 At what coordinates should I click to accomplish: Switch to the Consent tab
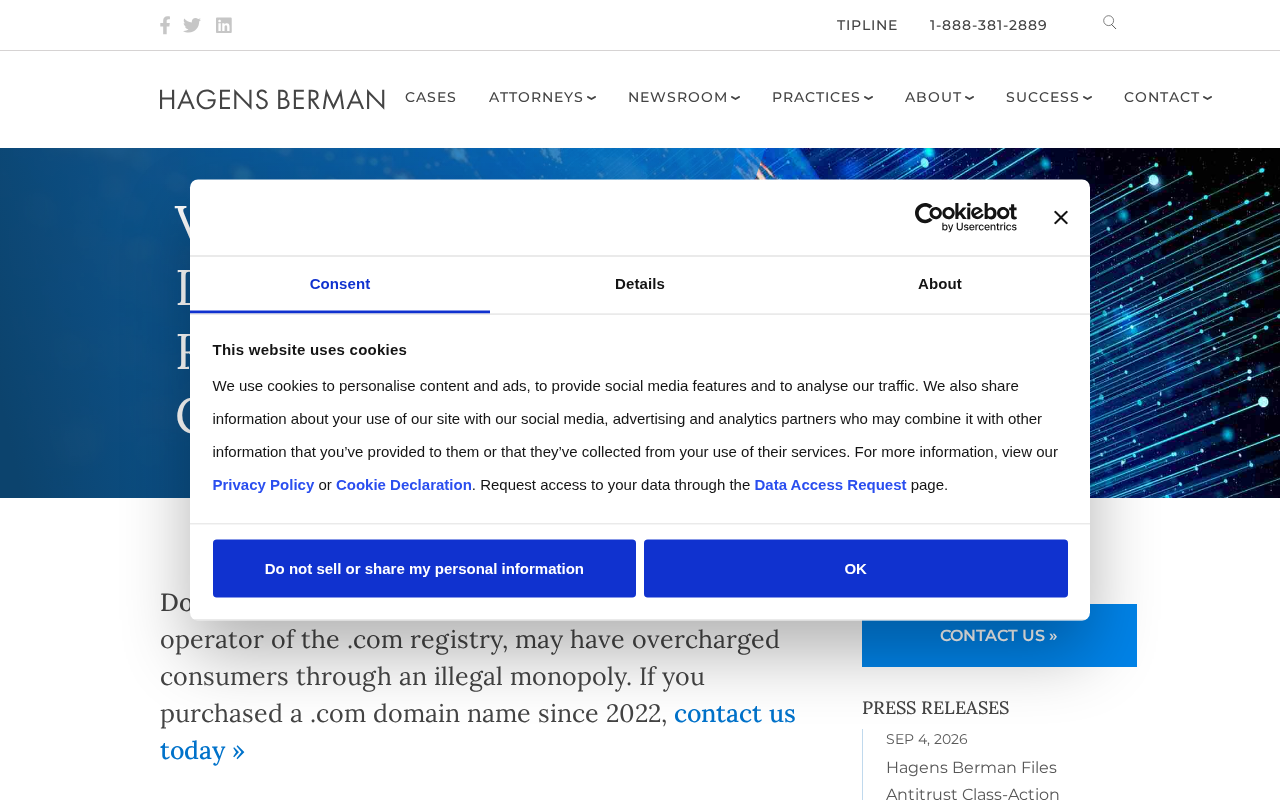[340, 285]
